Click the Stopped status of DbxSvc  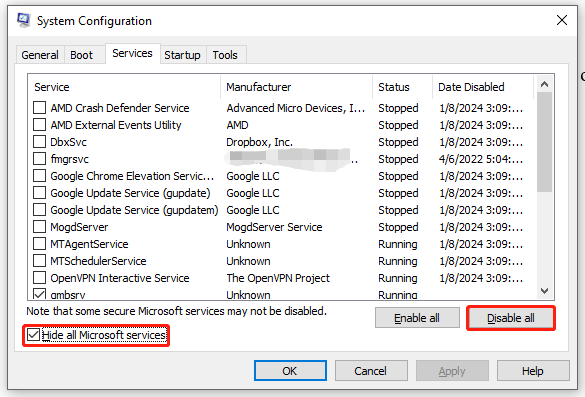(x=398, y=142)
